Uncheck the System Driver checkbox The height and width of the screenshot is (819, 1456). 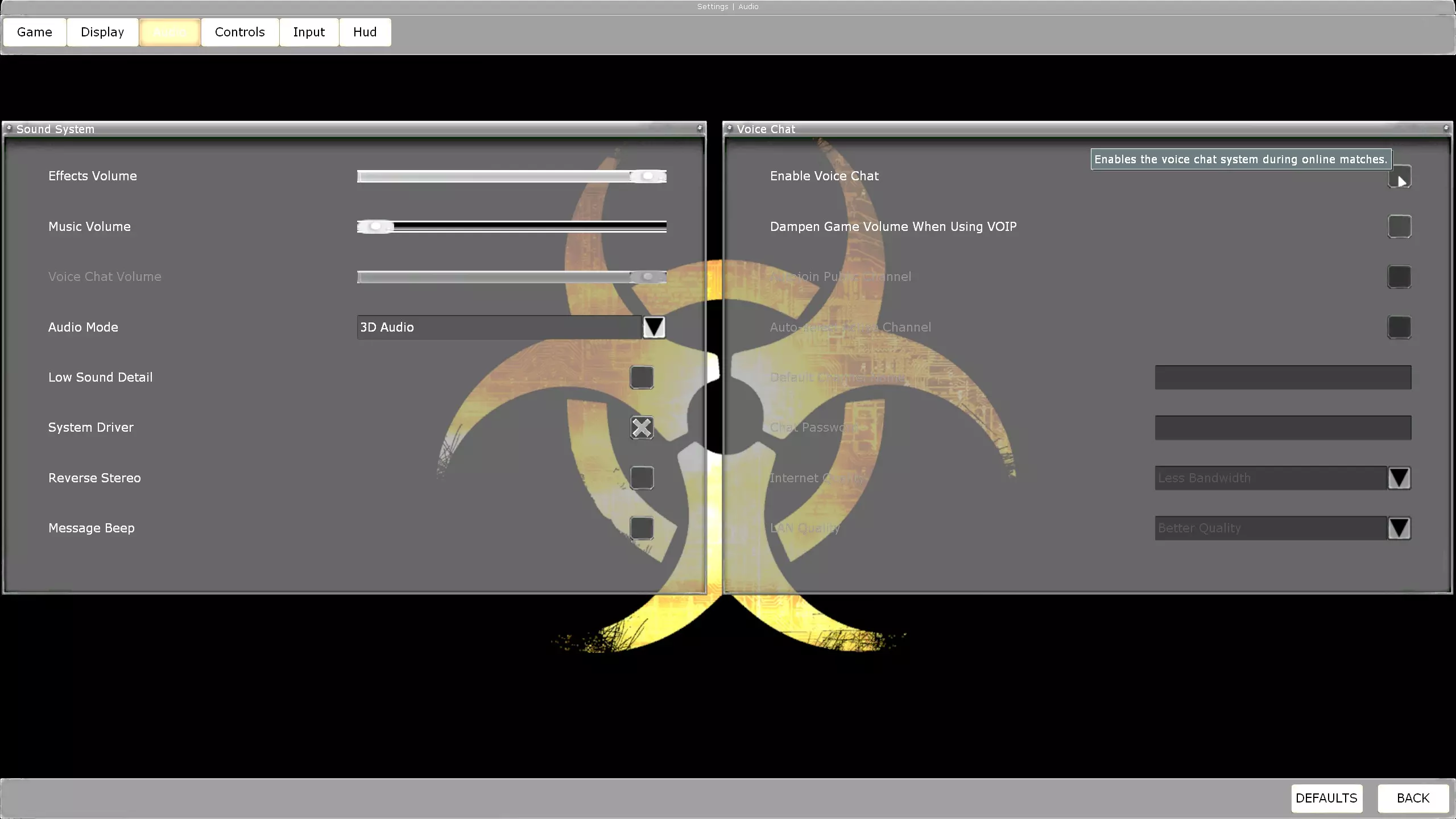tap(642, 428)
